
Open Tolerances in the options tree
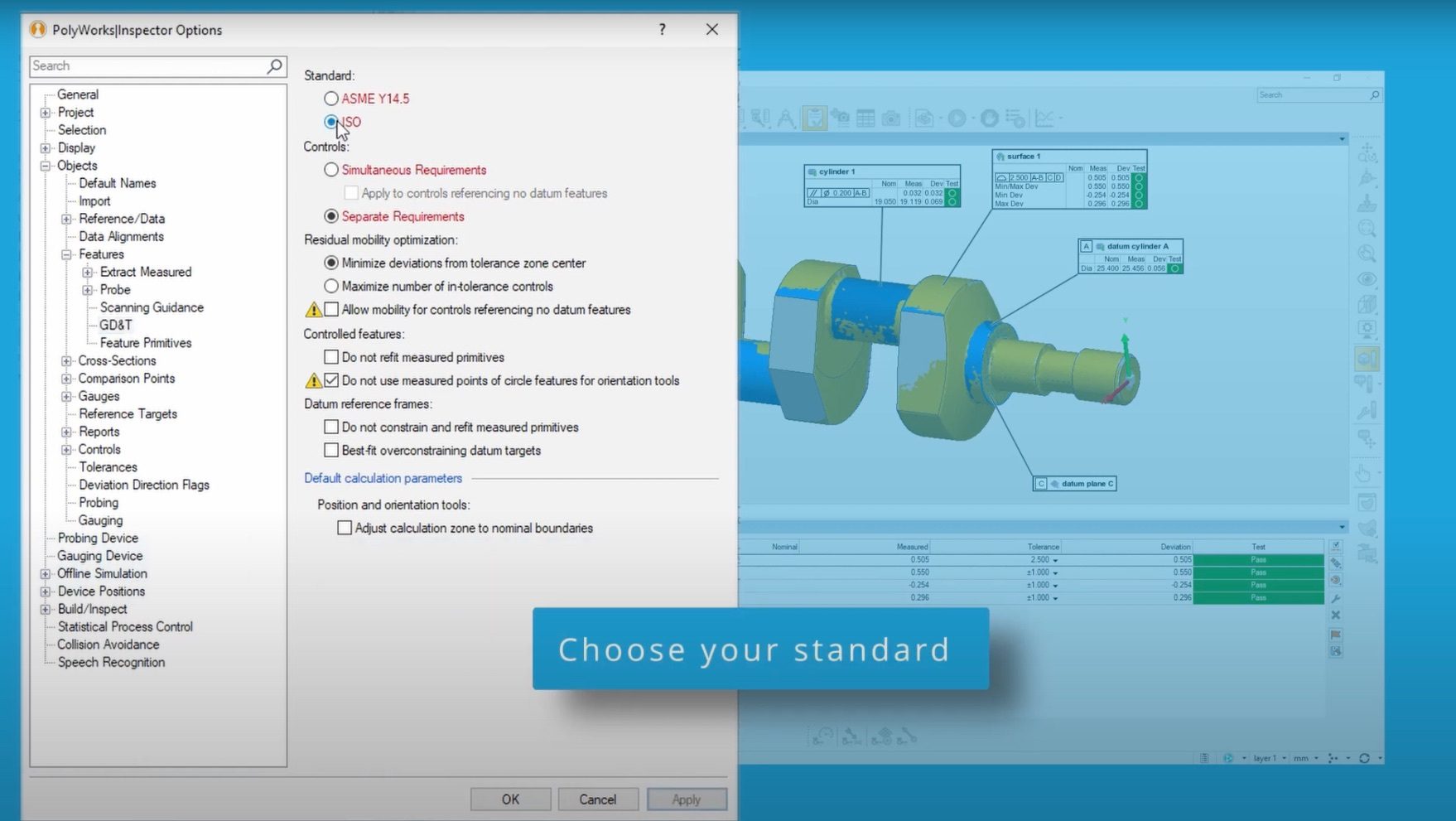tap(108, 467)
